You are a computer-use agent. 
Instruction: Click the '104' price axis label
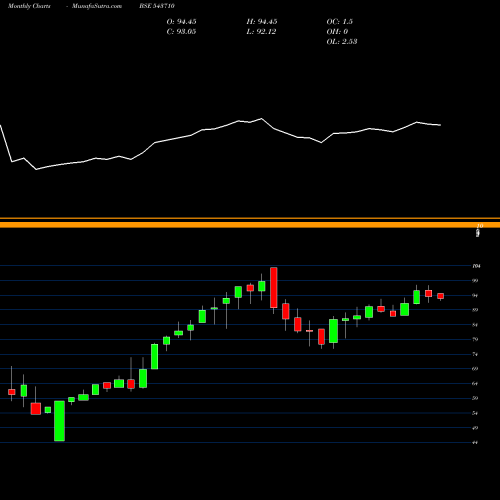click(x=476, y=266)
